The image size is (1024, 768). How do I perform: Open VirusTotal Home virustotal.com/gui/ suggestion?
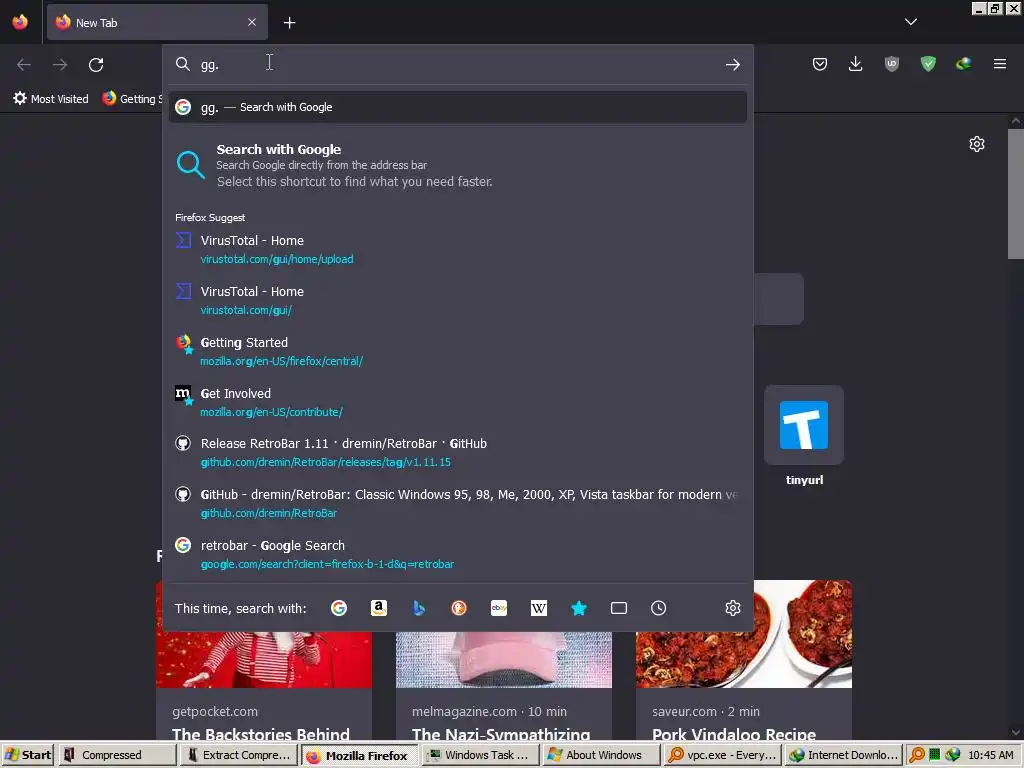click(x=457, y=300)
